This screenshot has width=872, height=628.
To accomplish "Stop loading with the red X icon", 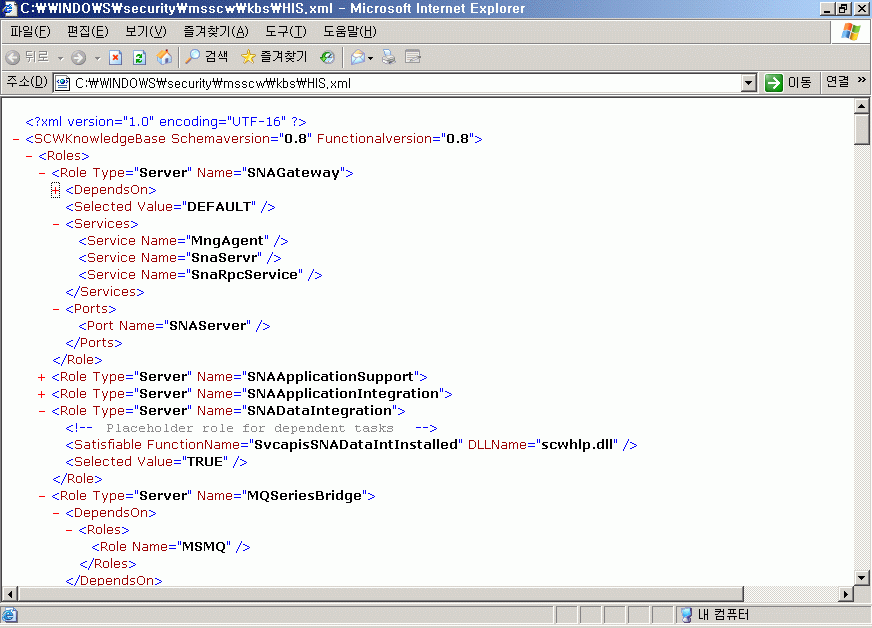I will [116, 57].
